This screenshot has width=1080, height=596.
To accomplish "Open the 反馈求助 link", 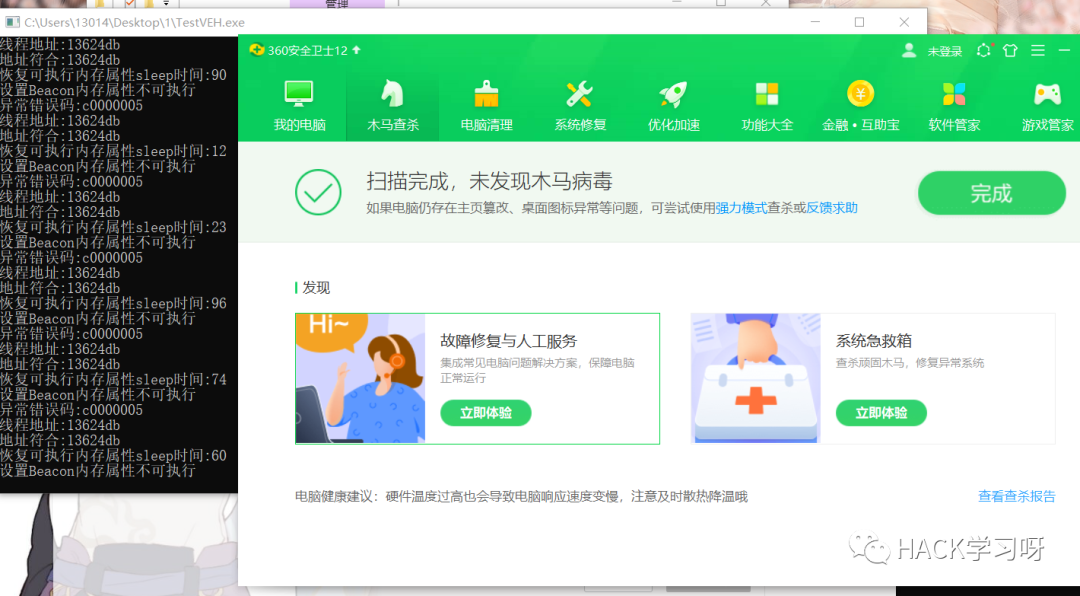I will (x=832, y=207).
